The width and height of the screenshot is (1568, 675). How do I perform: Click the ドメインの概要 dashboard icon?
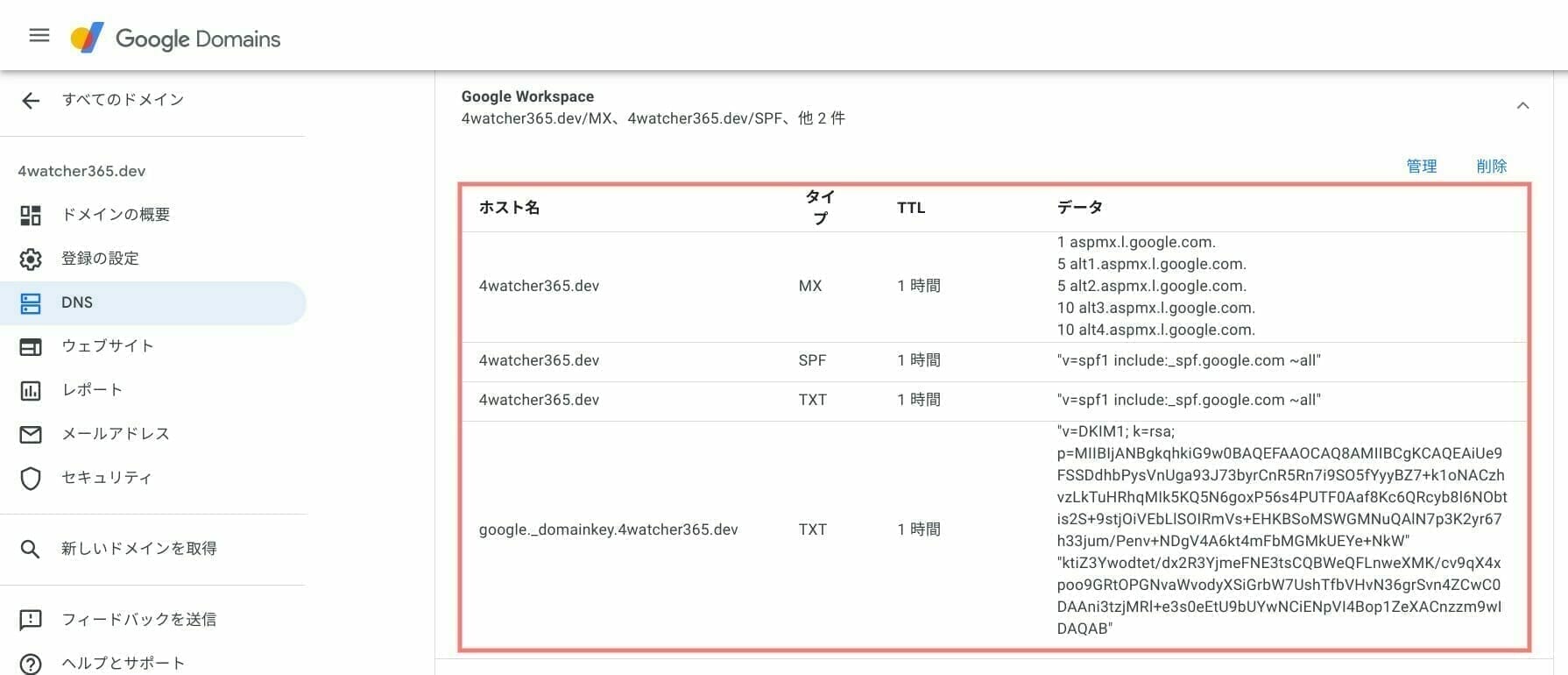click(x=31, y=215)
